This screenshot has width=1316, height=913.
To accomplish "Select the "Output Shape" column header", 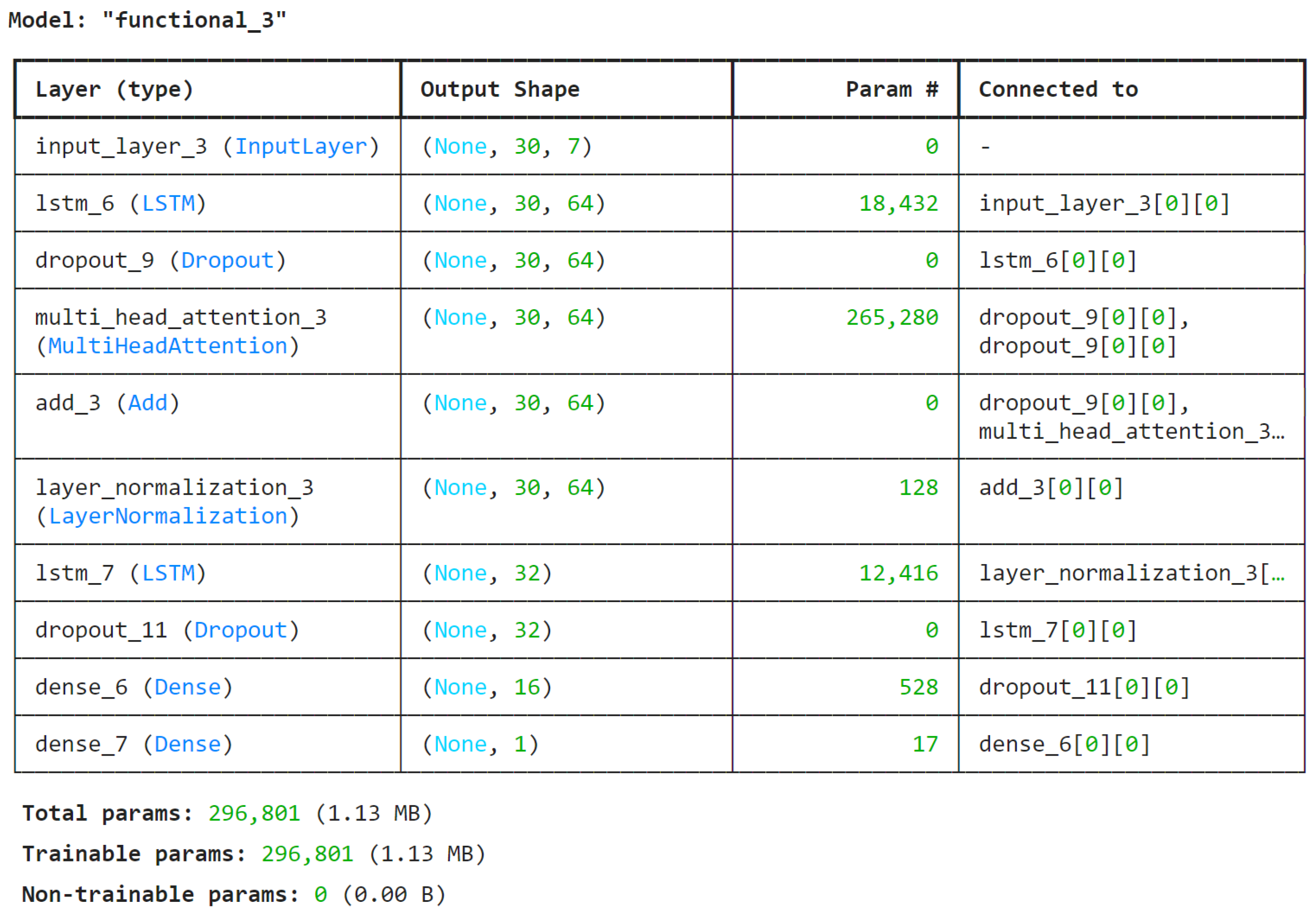I will (500, 89).
